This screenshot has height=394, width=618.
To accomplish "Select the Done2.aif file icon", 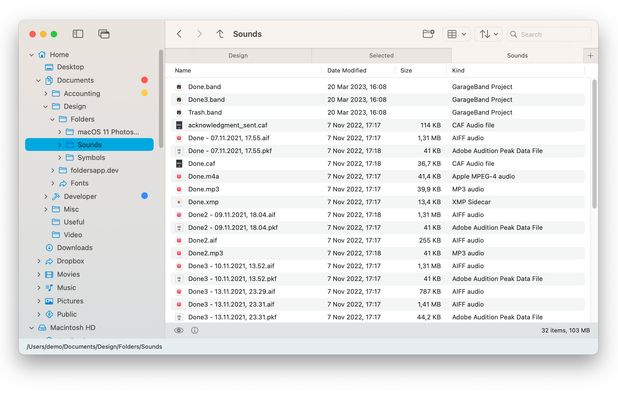I will 179,240.
